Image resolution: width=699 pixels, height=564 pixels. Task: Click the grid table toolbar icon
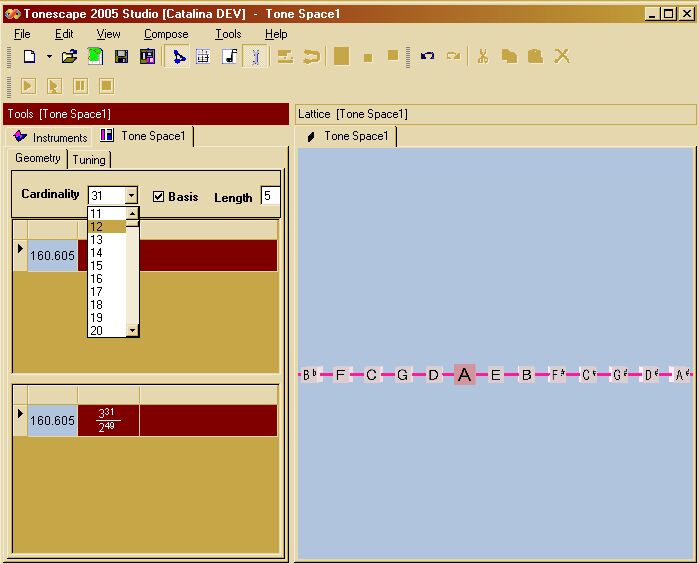tap(203, 57)
